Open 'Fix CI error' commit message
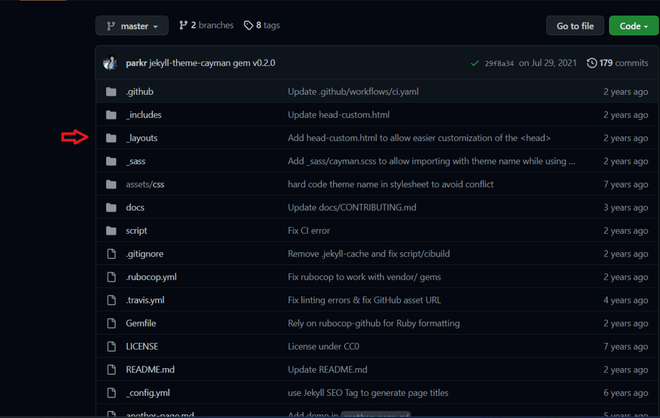 tap(309, 230)
